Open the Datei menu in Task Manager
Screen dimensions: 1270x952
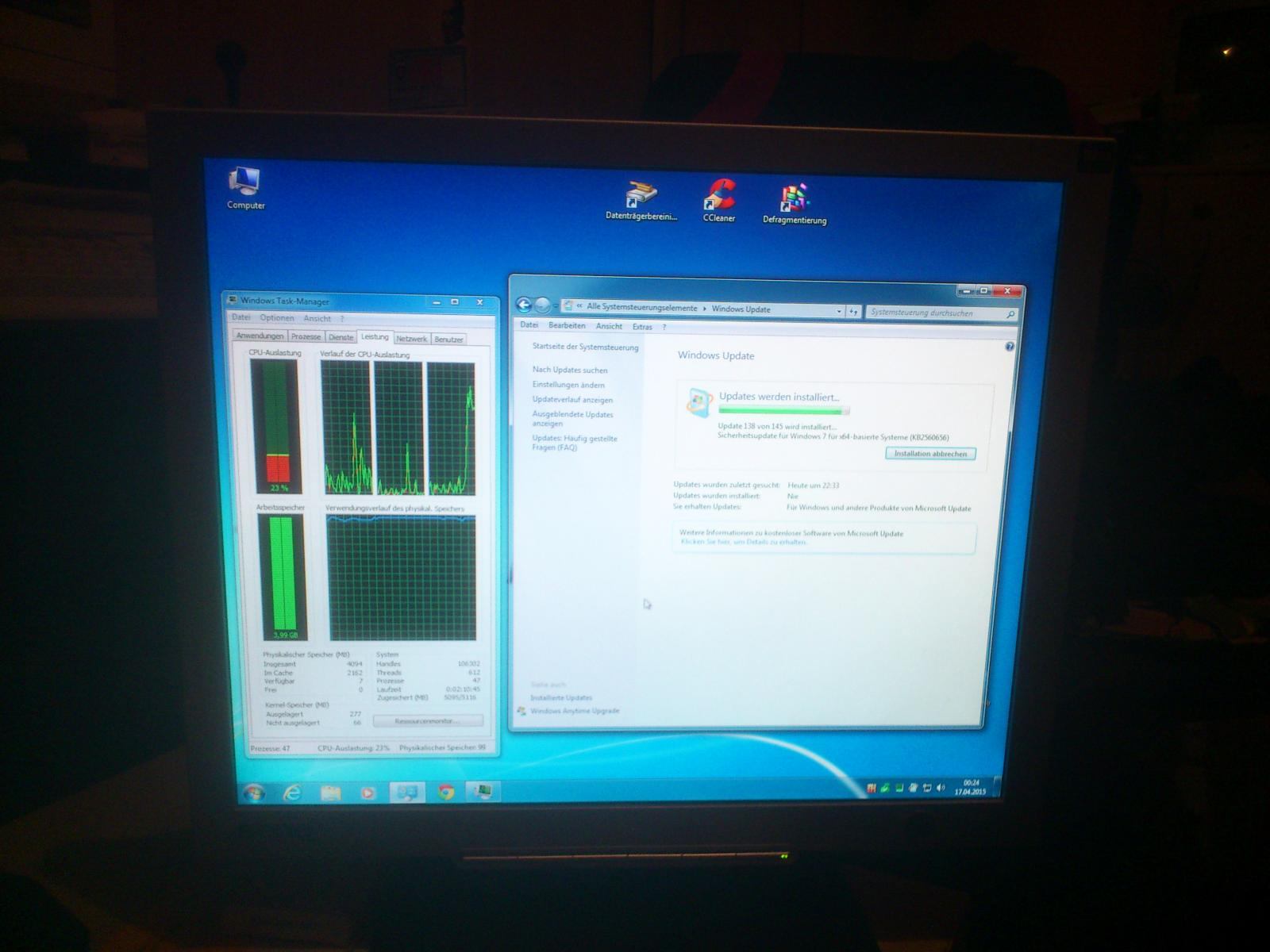(x=241, y=317)
